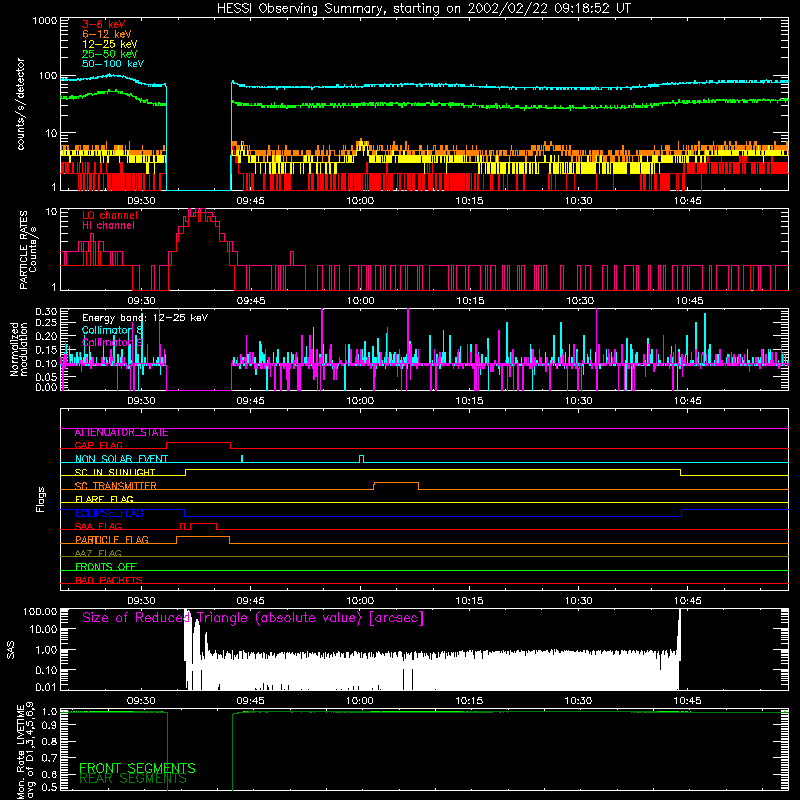This screenshot has height=800, width=800.
Task: Select the SC_IN_SUNLIGHT flag label
Action: (115, 472)
